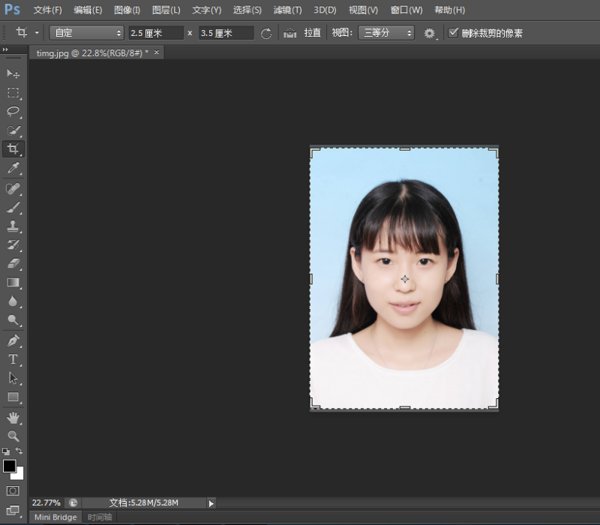Open the 3D(D) menu
The width and height of the screenshot is (600, 525).
click(x=325, y=10)
